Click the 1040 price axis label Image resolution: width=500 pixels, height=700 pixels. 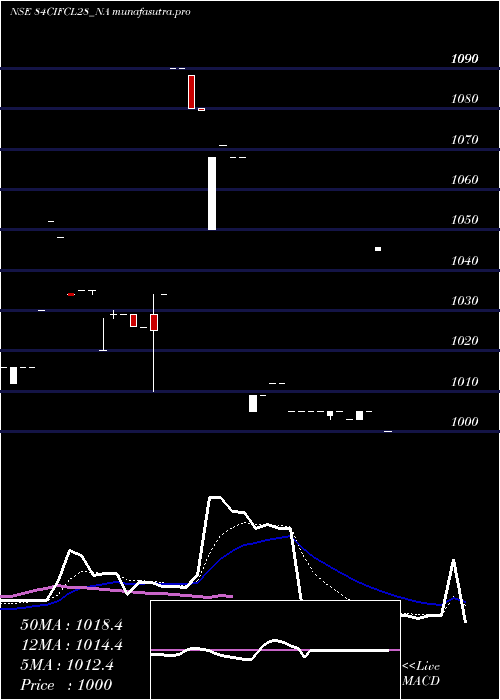pyautogui.click(x=464, y=260)
